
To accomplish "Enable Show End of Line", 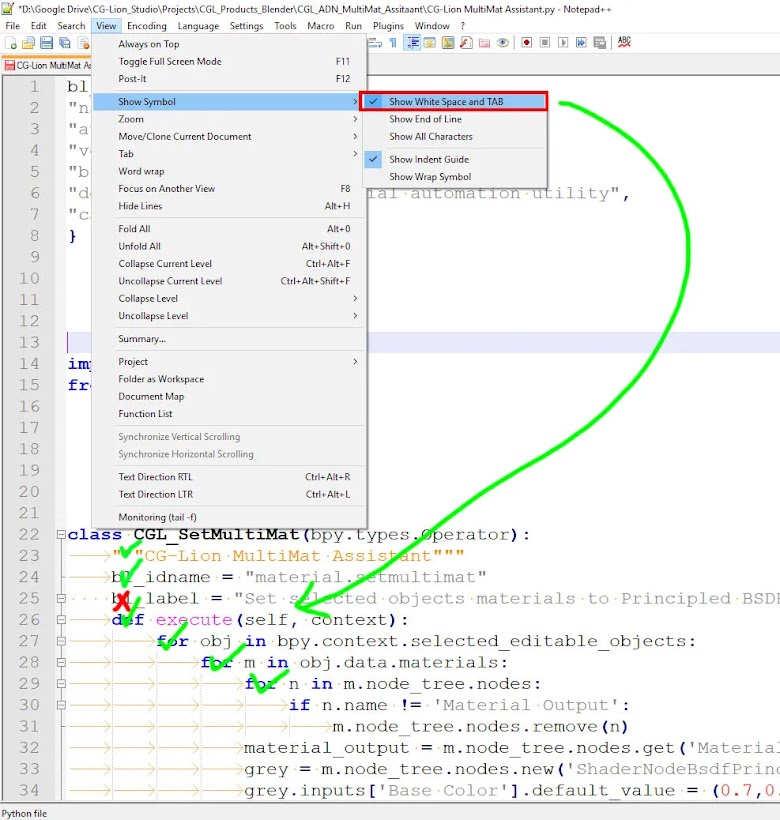I will (x=454, y=119).
